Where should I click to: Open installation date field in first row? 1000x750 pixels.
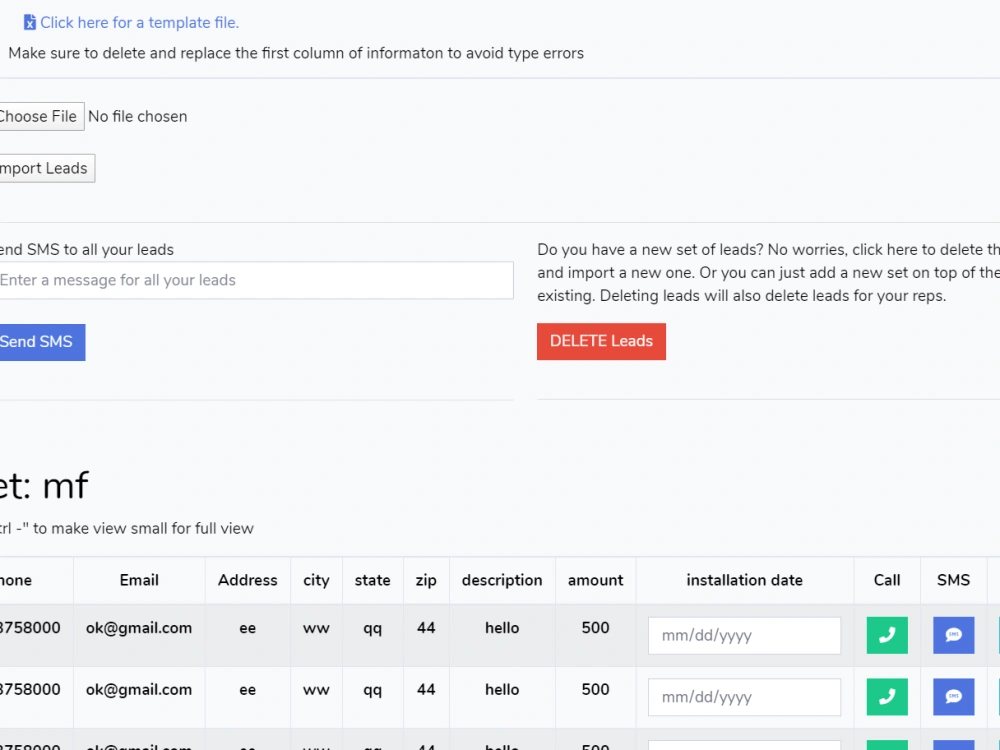click(x=744, y=636)
